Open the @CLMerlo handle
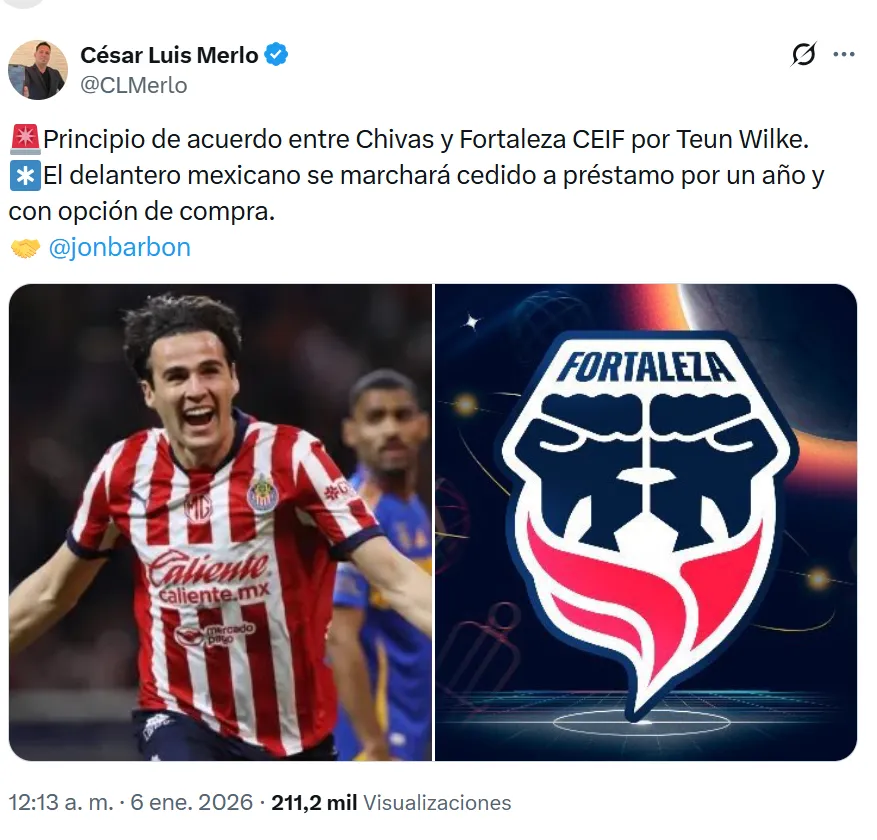Viewport: 877px width, 840px height. pyautogui.click(x=134, y=86)
